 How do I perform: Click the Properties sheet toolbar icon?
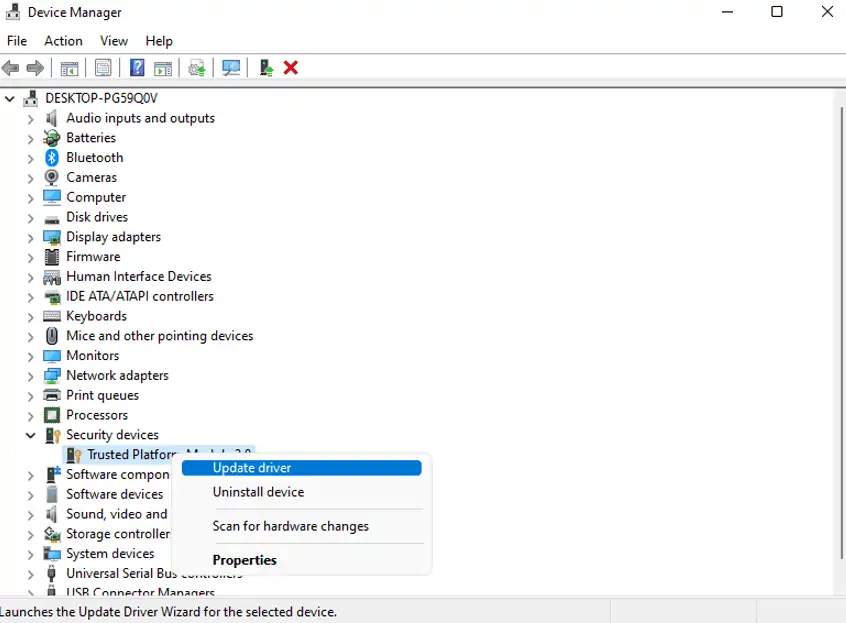[103, 68]
